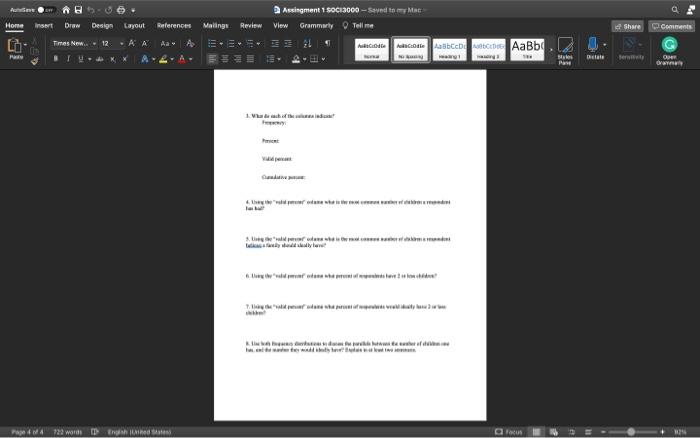
Task: Toggle Bold formatting
Action: pyautogui.click(x=55, y=59)
